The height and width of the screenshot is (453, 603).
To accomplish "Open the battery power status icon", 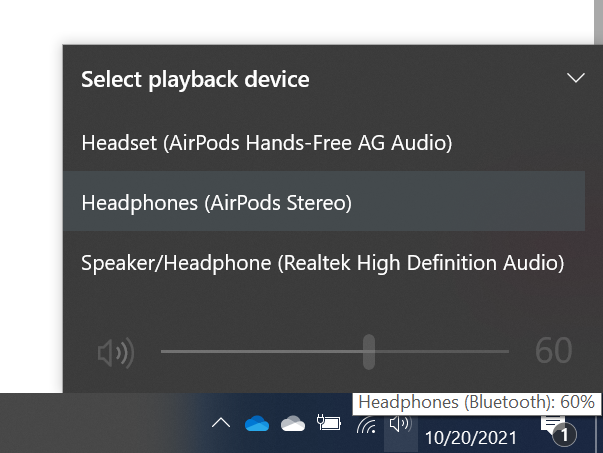I will click(x=329, y=423).
